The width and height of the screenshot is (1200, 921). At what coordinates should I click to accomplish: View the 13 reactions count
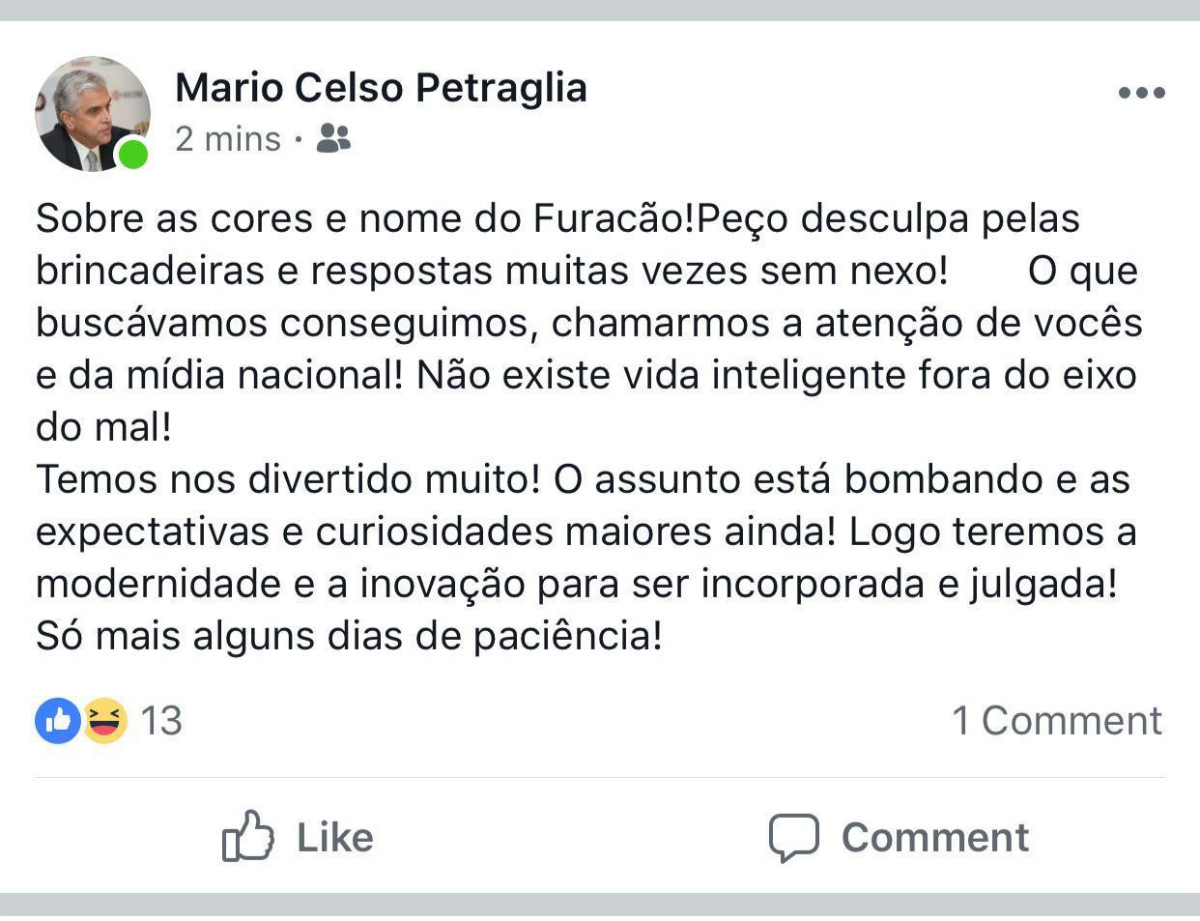coord(160,720)
